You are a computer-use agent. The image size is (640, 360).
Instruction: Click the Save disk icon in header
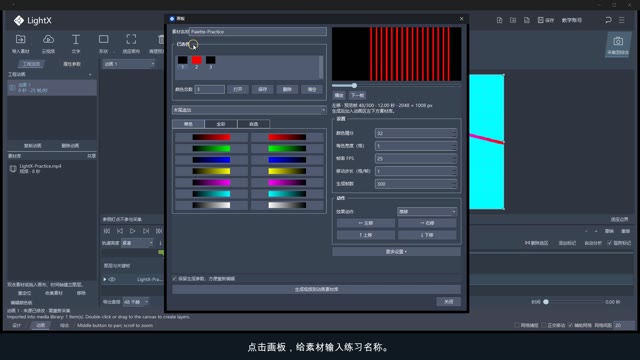pyautogui.click(x=540, y=20)
